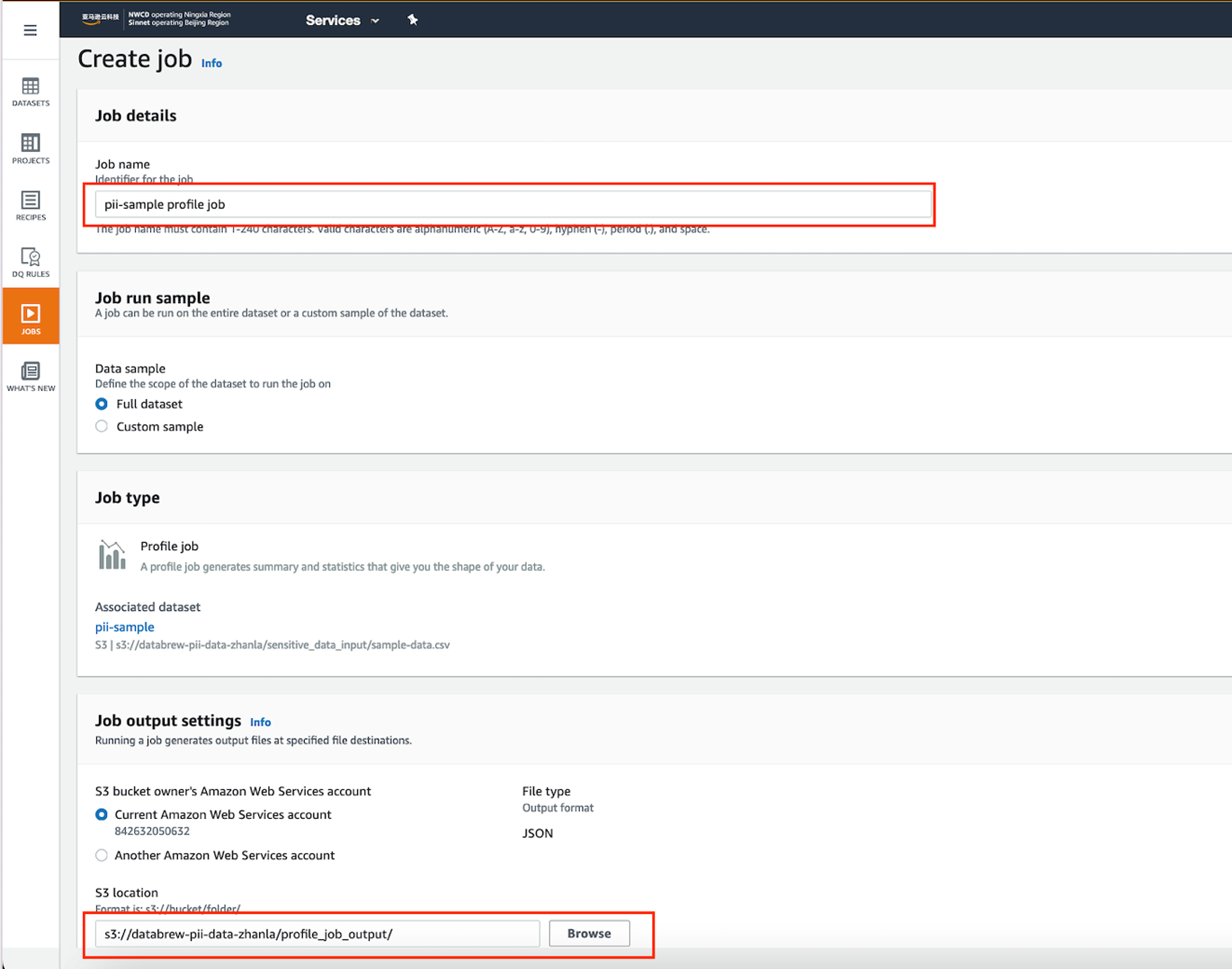The width and height of the screenshot is (1232, 969).
Task: Choose Current Amazon Web Services account
Action: coord(101,814)
